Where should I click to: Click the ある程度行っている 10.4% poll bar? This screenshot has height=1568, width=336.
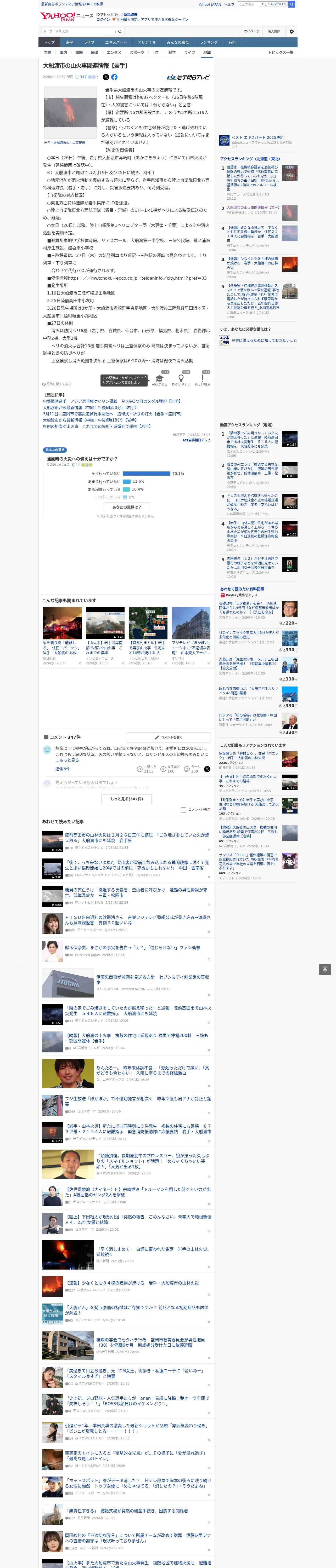pyautogui.click(x=126, y=489)
